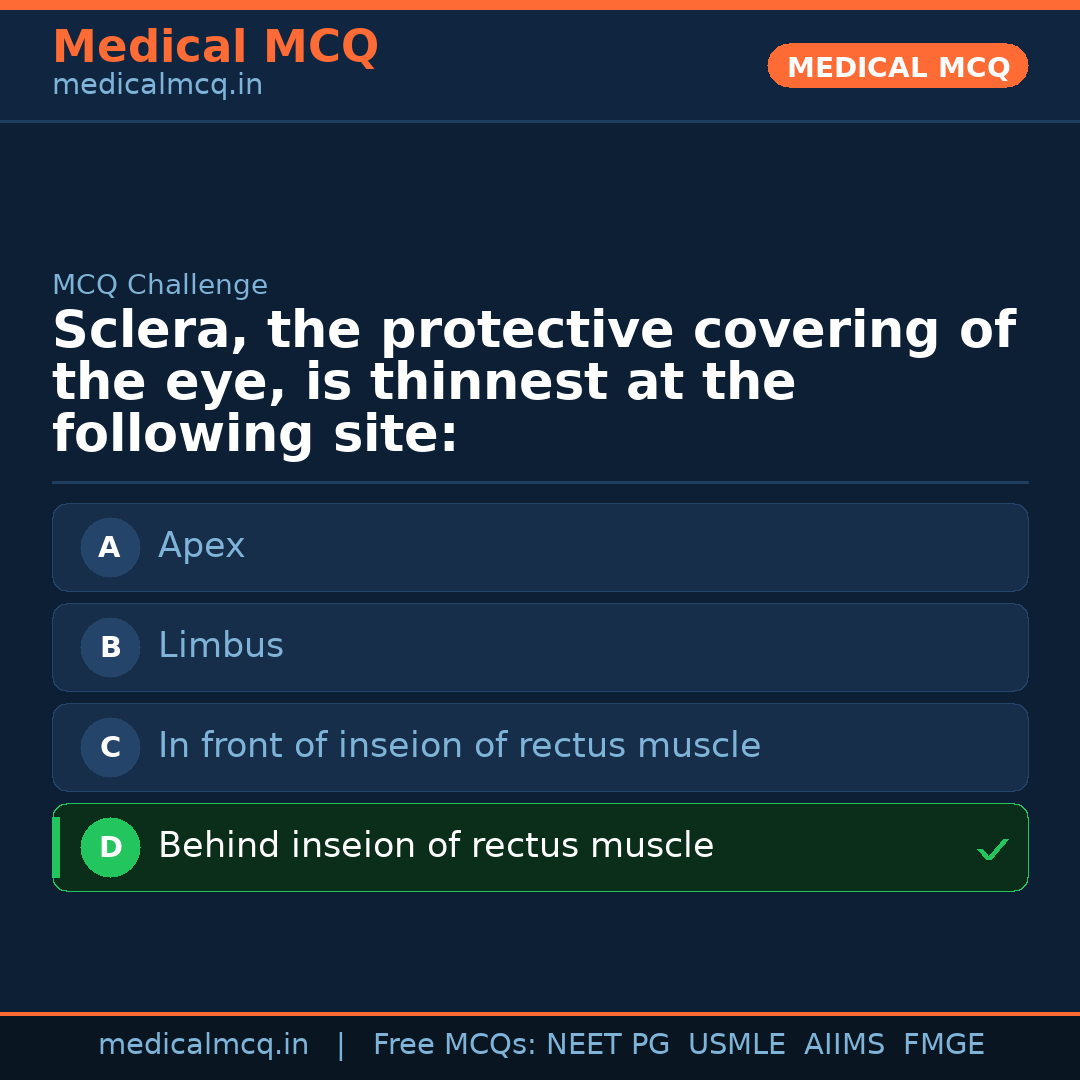Select the circular A badge icon
Viewport: 1080px width, 1080px height.
pos(110,547)
